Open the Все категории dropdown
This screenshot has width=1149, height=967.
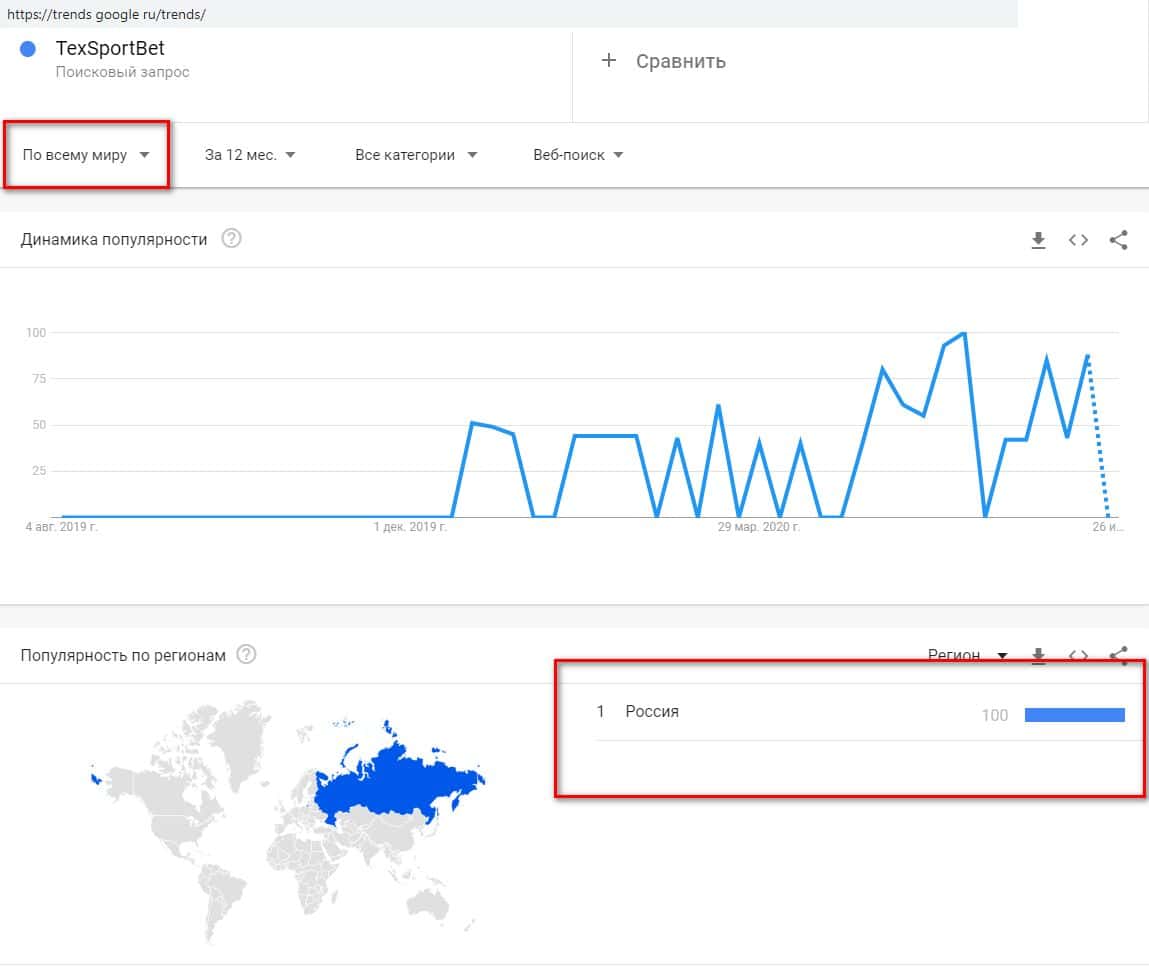[x=416, y=155]
